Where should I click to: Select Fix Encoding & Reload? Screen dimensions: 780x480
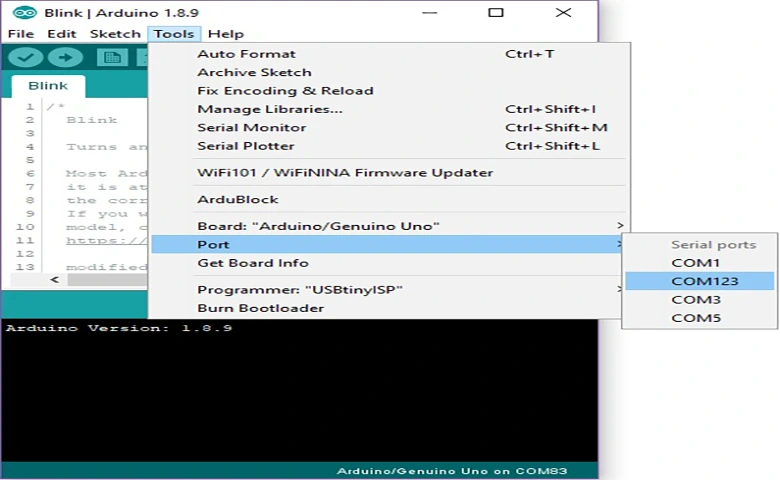(x=388, y=91)
